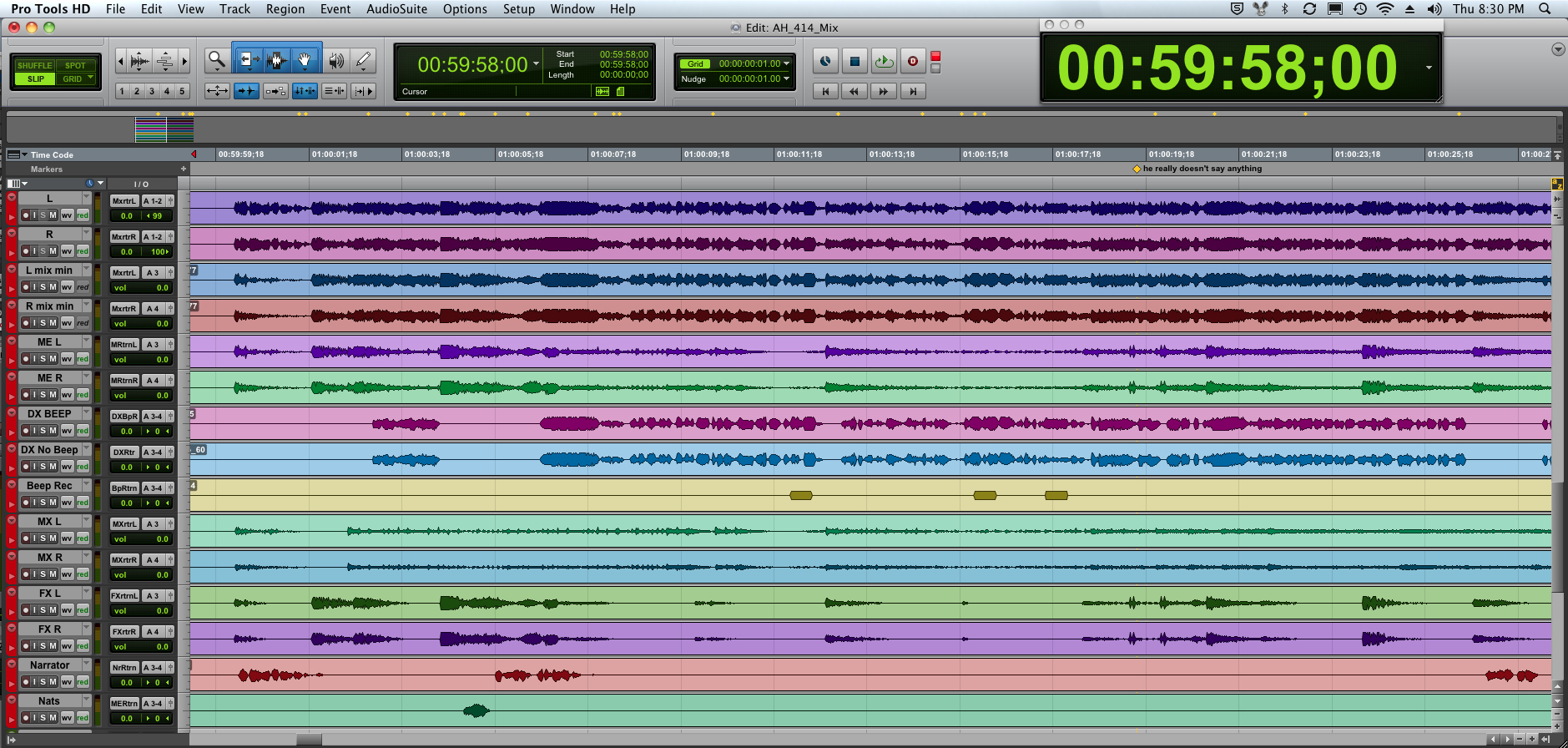Select the Pencil tool
This screenshot has height=748, width=1568.
click(x=363, y=60)
